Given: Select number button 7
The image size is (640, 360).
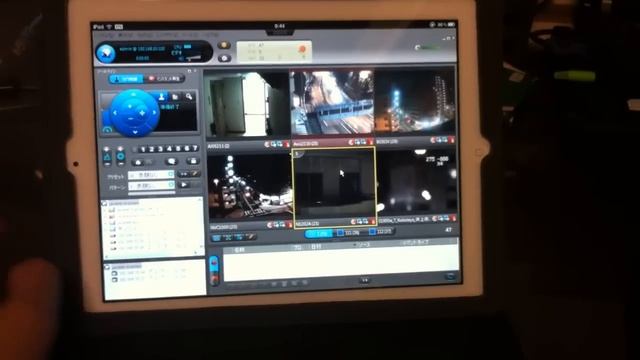Looking at the screenshot, I should coord(195,148).
